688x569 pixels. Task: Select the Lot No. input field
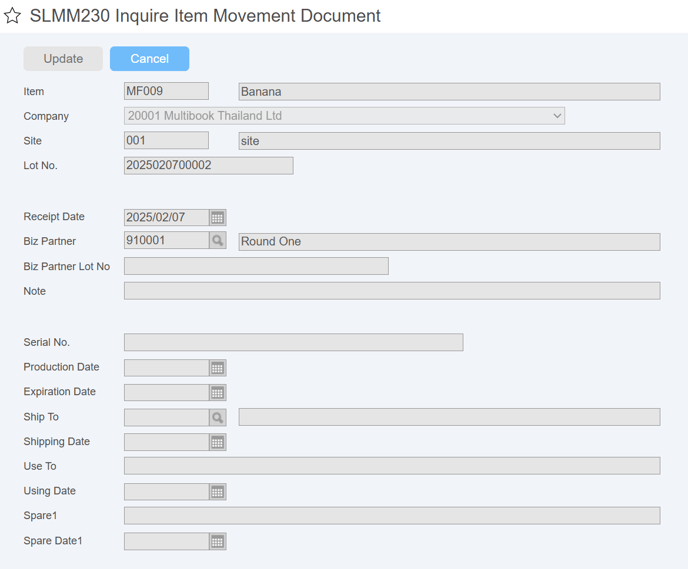pos(209,165)
